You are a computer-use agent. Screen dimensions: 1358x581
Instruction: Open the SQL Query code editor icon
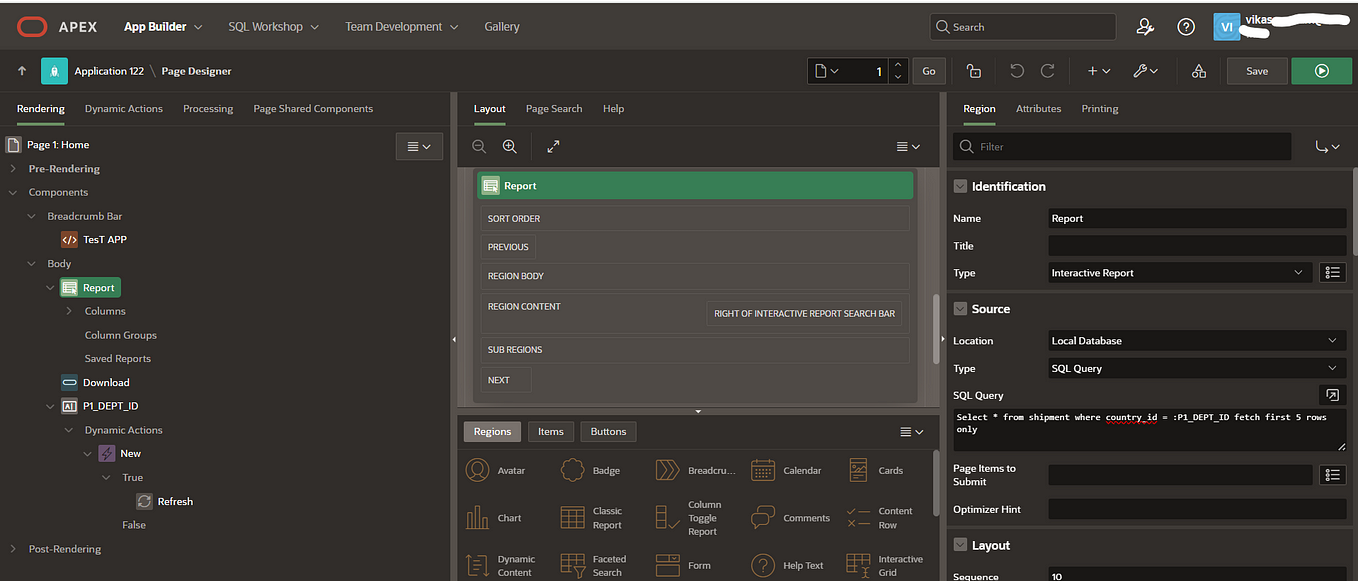[1332, 395]
